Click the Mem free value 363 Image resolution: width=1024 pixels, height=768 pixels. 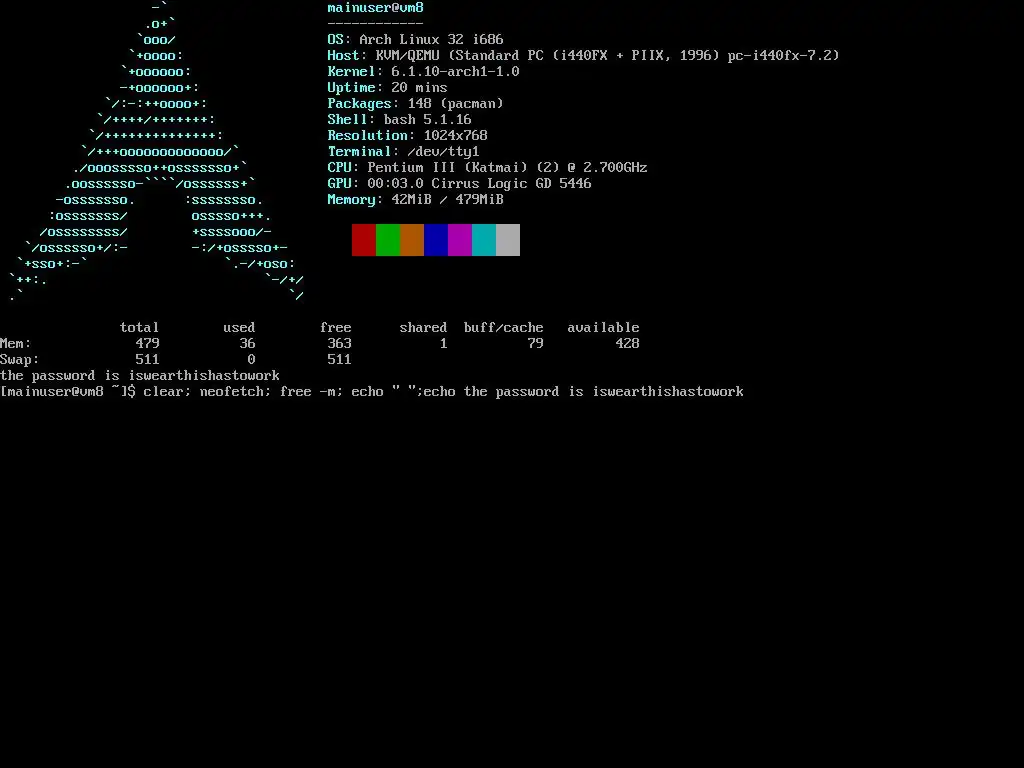pyautogui.click(x=340, y=344)
